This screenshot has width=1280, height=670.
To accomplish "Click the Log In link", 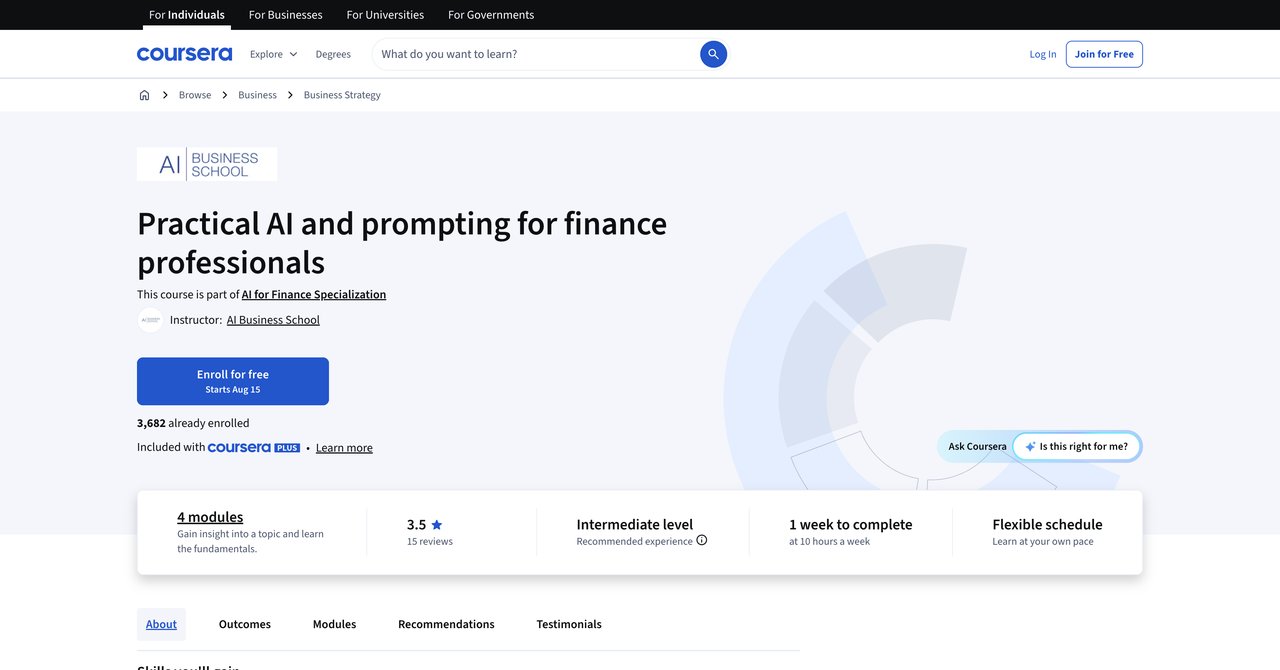I will point(1043,54).
